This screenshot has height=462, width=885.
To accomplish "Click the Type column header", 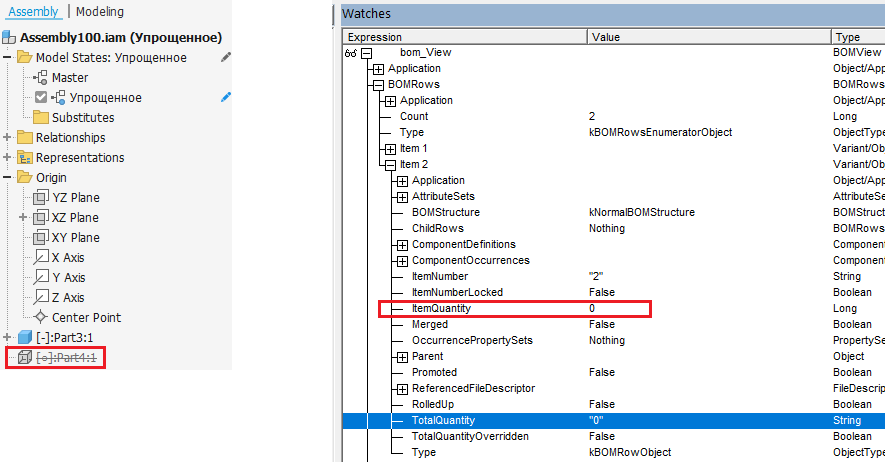I will (858, 37).
